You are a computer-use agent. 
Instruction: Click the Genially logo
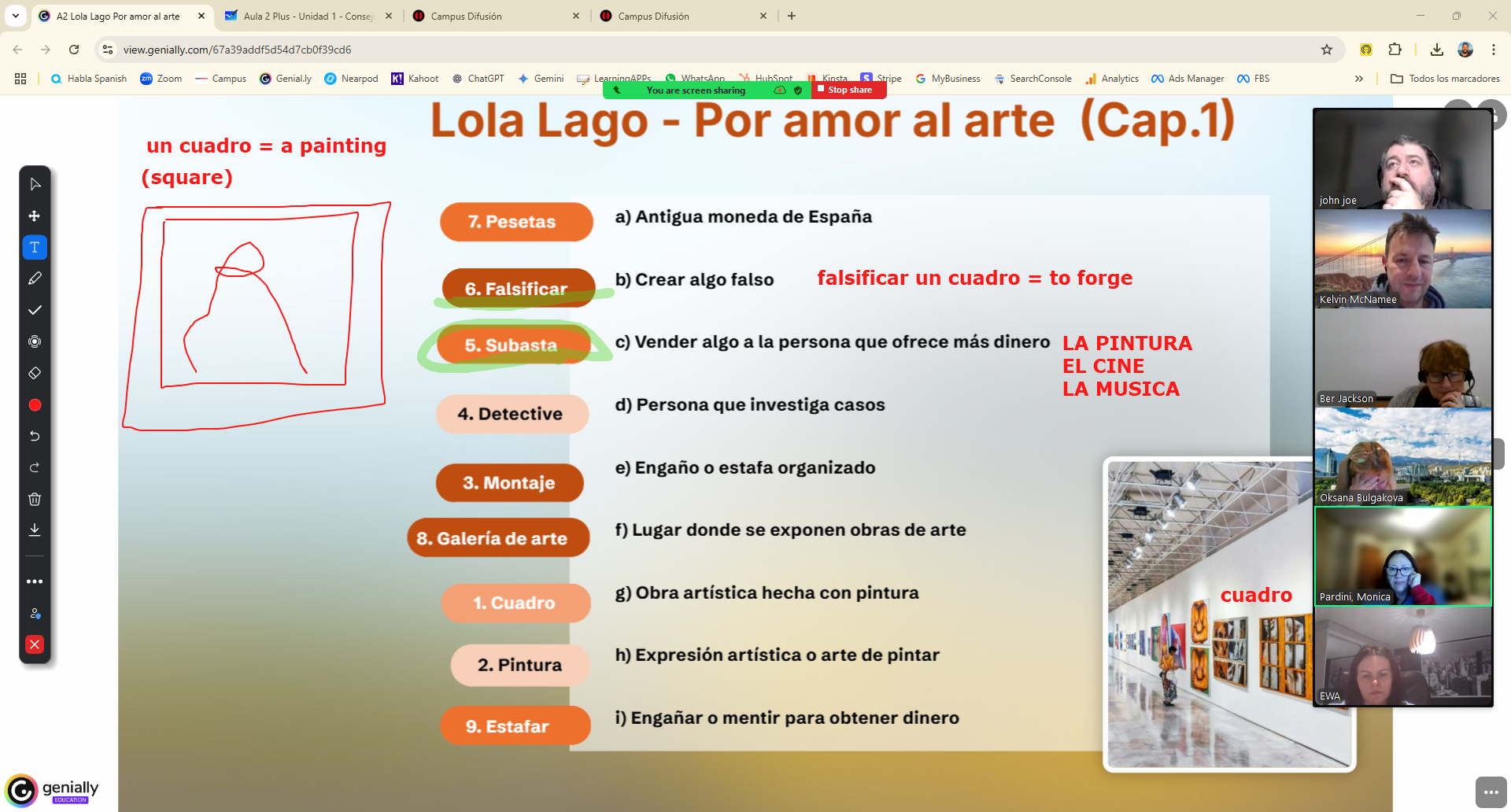pyautogui.click(x=53, y=791)
